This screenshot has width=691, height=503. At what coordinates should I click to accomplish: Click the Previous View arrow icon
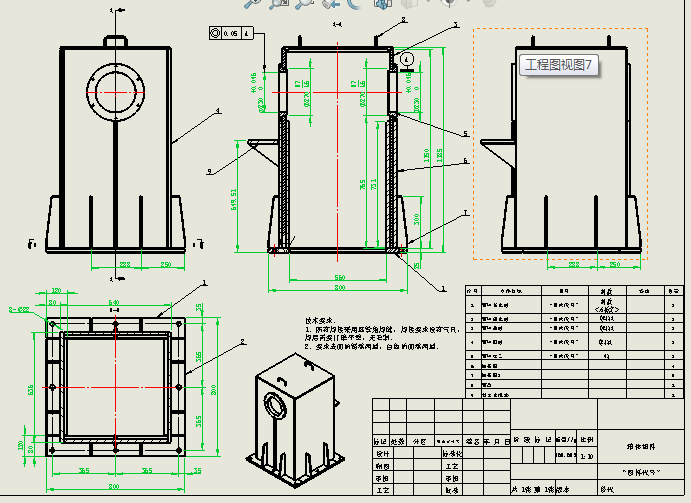click(331, 4)
